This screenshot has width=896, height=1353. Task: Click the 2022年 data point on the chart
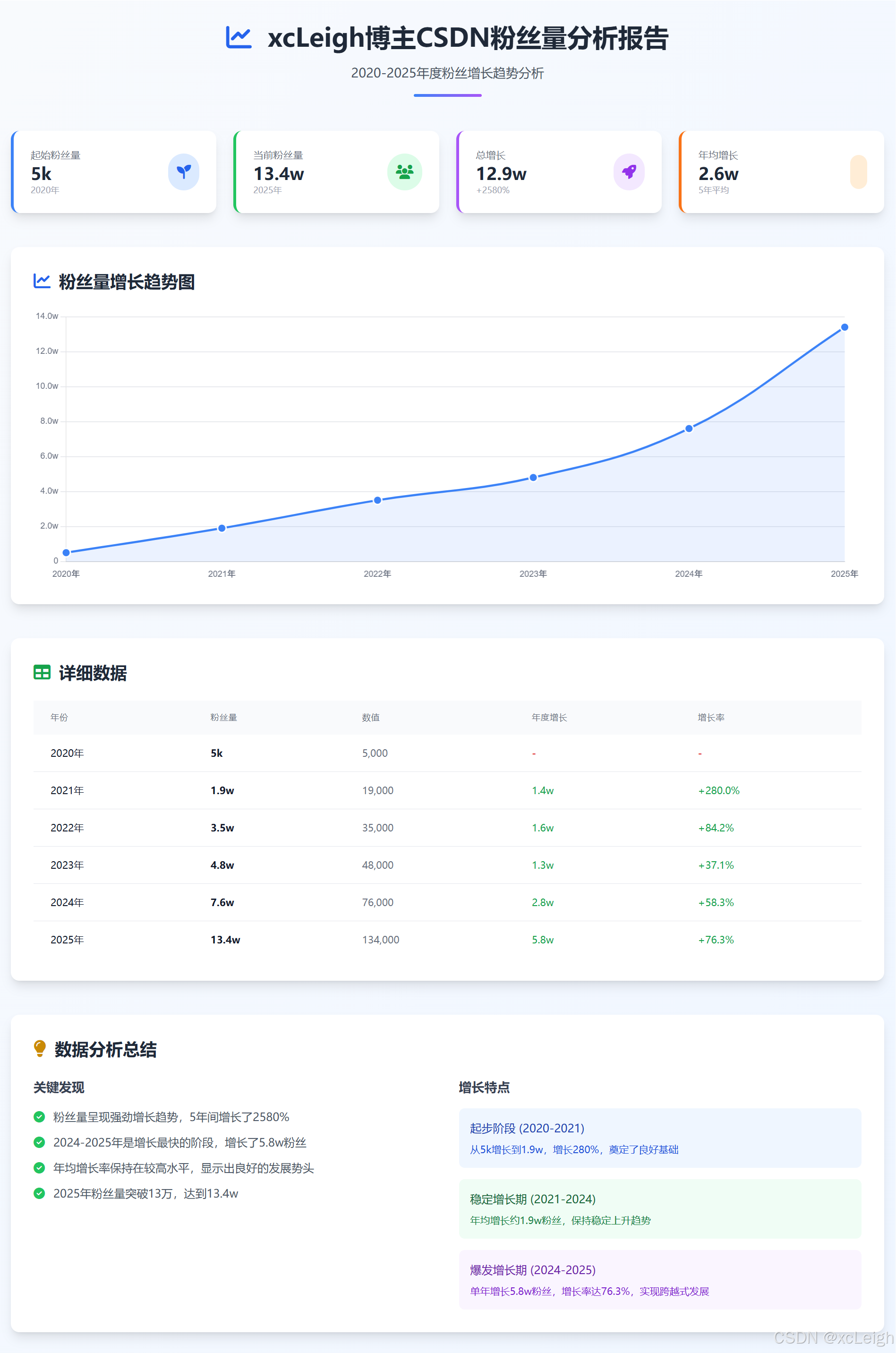click(378, 500)
